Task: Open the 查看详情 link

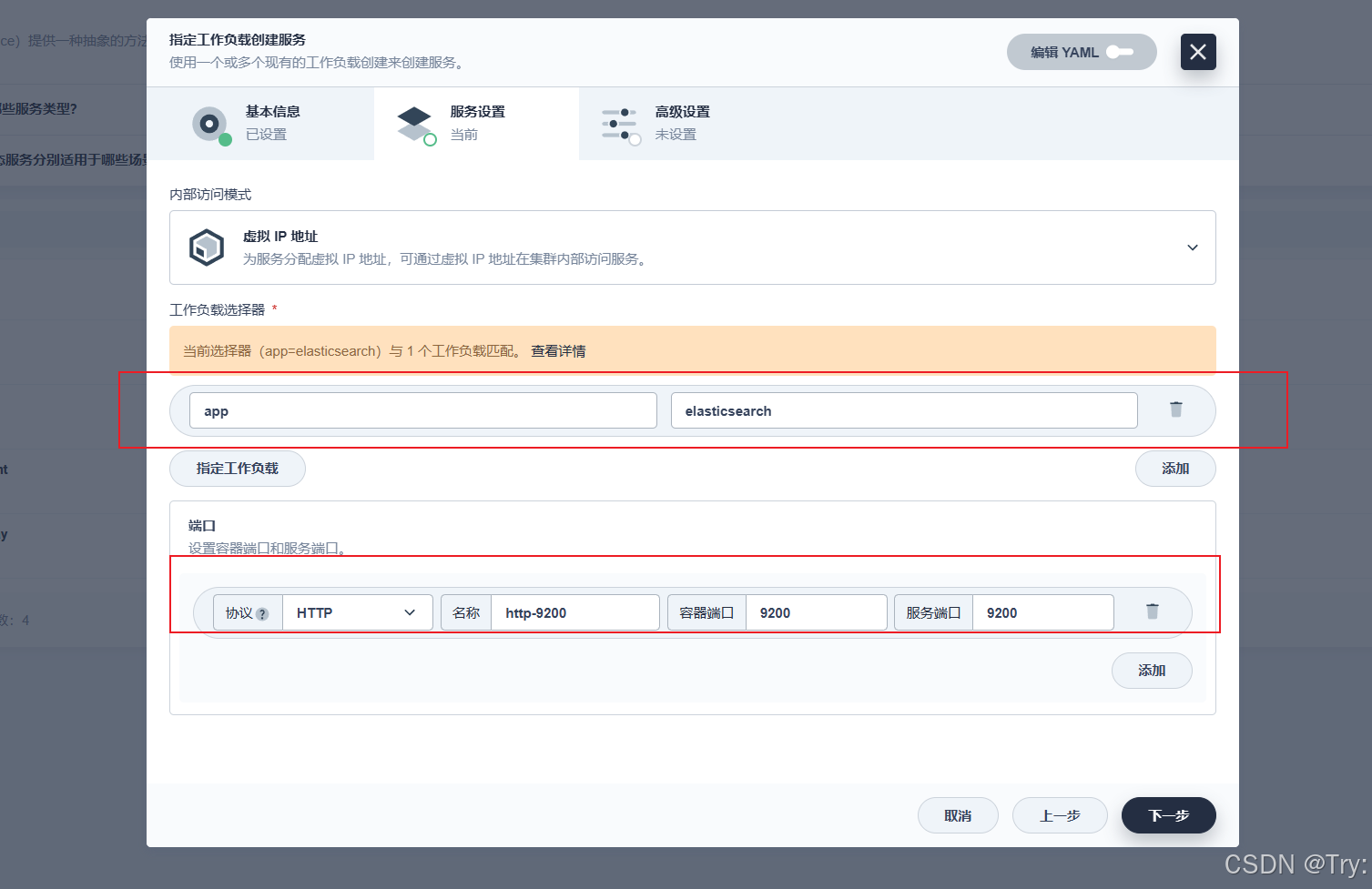Action: pyautogui.click(x=558, y=351)
